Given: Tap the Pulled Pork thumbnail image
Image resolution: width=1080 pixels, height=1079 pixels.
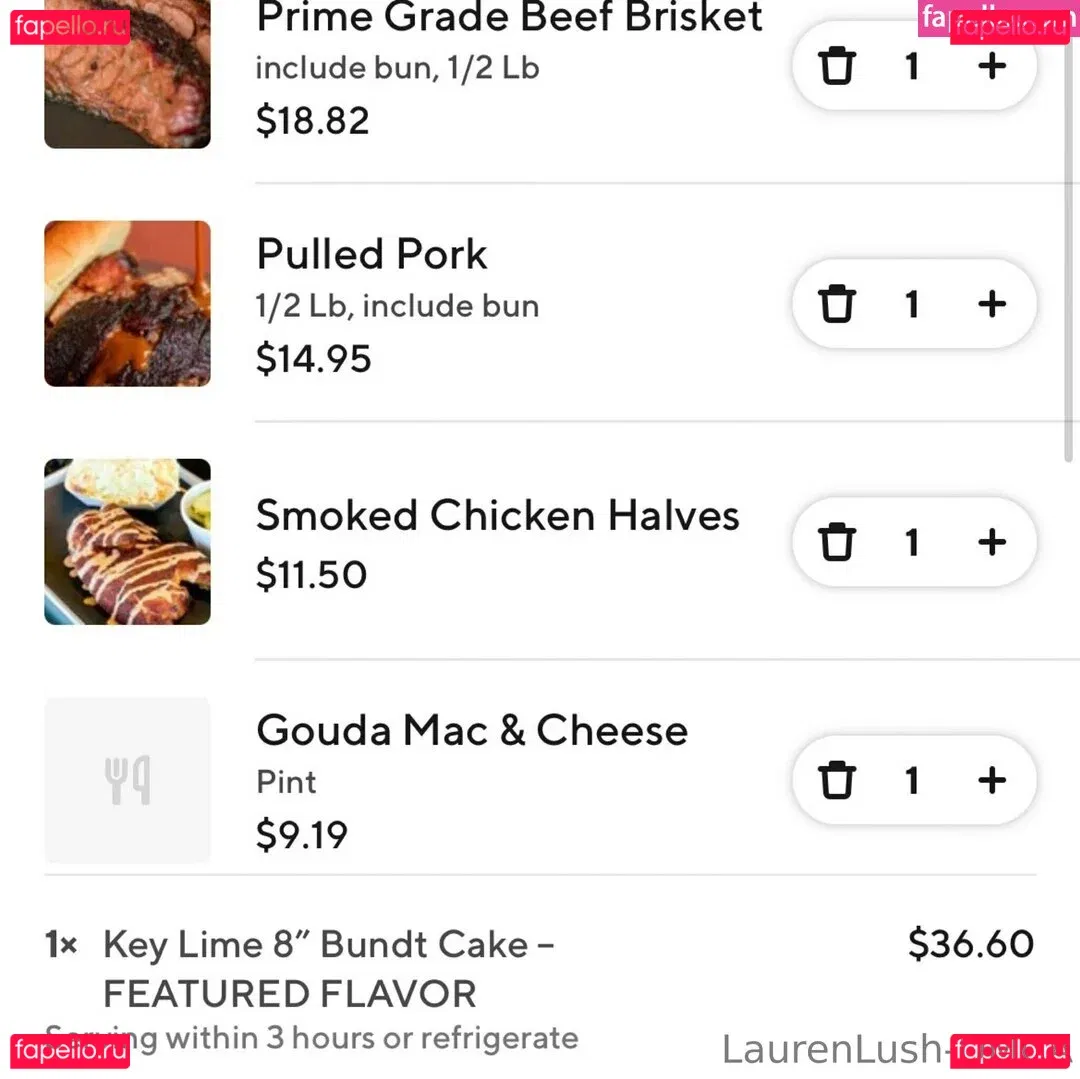Looking at the screenshot, I should 127,304.
